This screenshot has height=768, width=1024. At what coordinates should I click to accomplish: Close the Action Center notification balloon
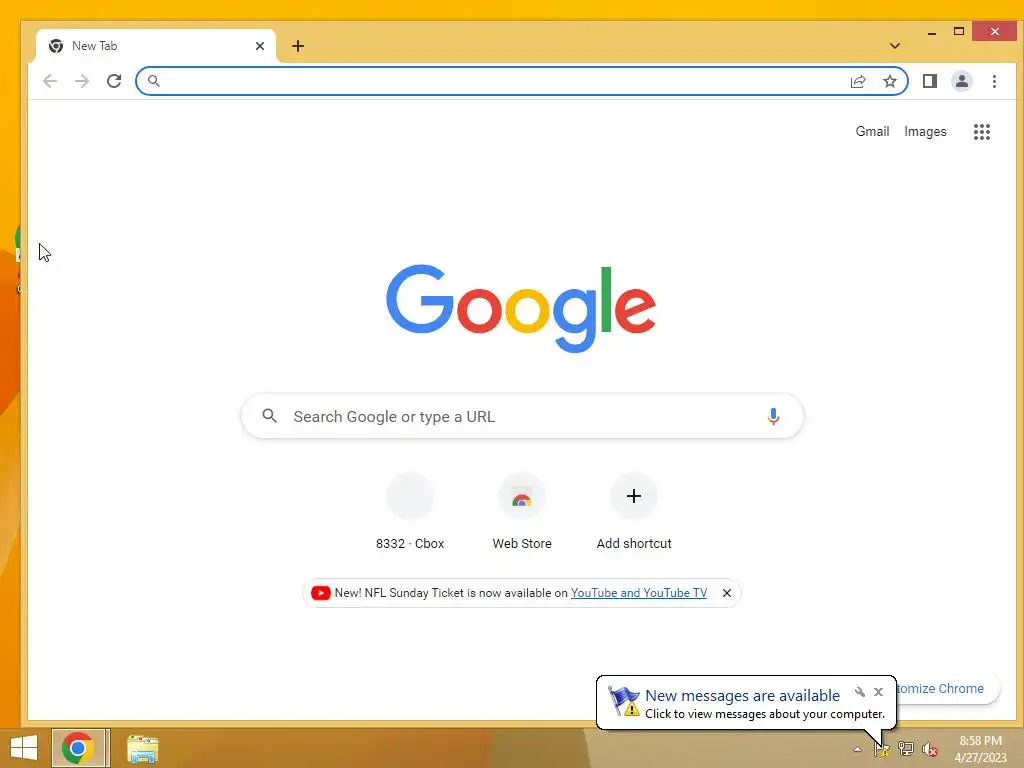(x=878, y=692)
